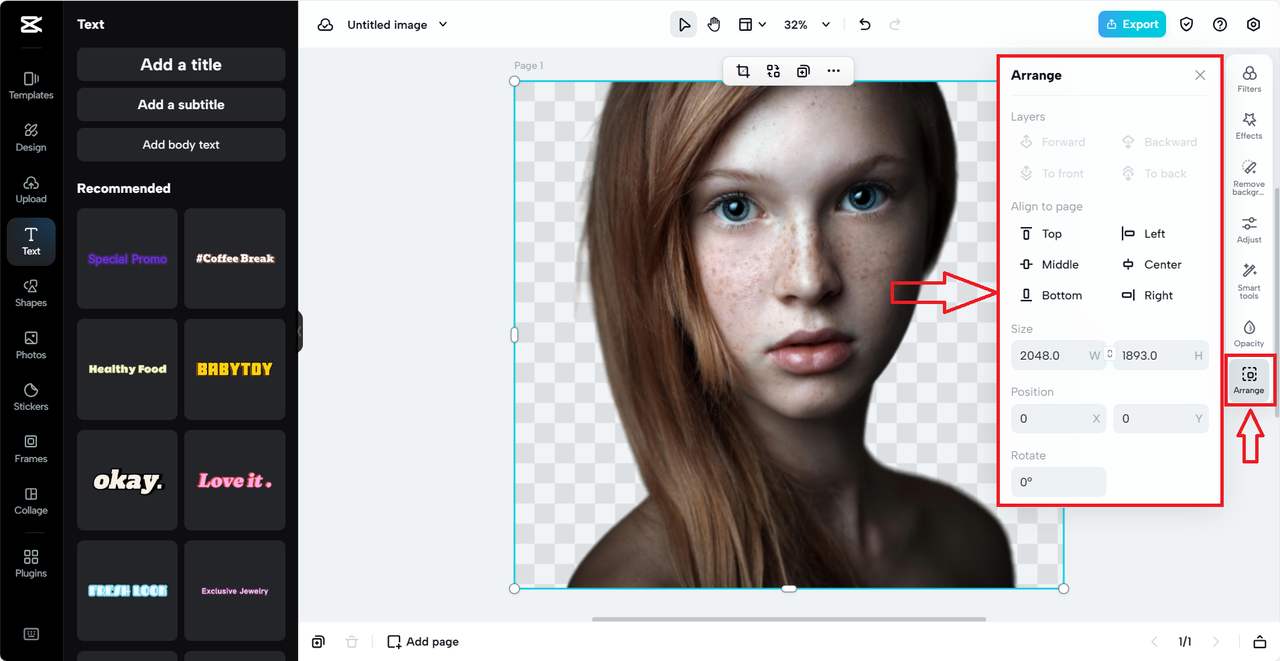
Task: Open the Stickers sidebar panel
Action: click(31, 397)
